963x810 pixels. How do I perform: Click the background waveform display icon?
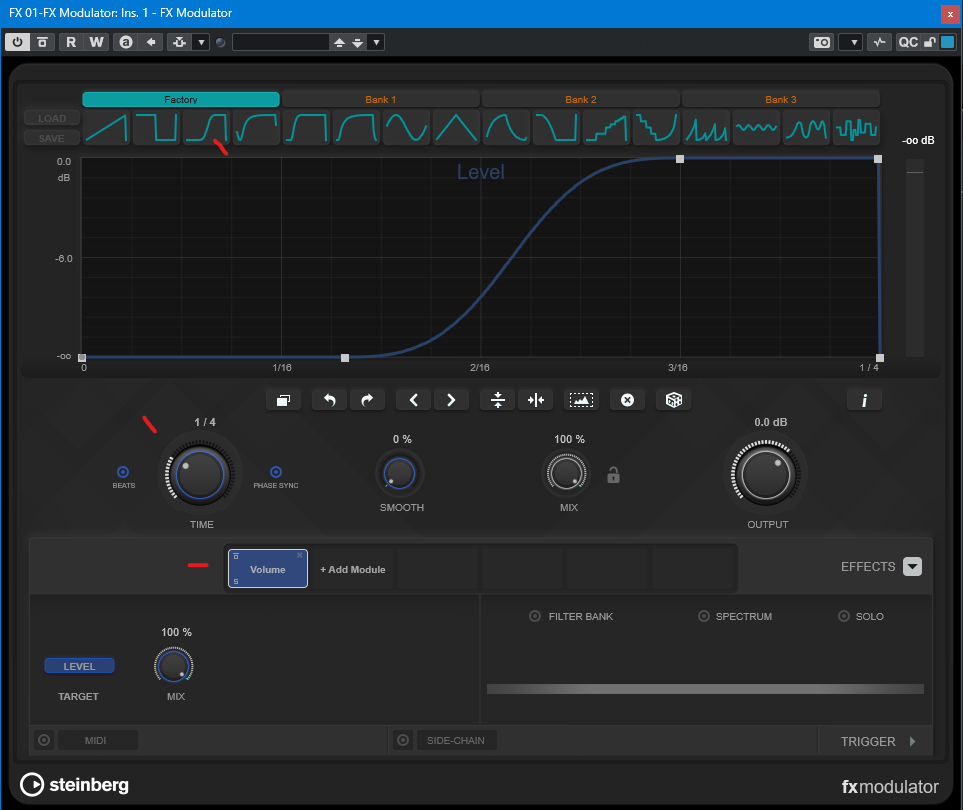(x=581, y=400)
